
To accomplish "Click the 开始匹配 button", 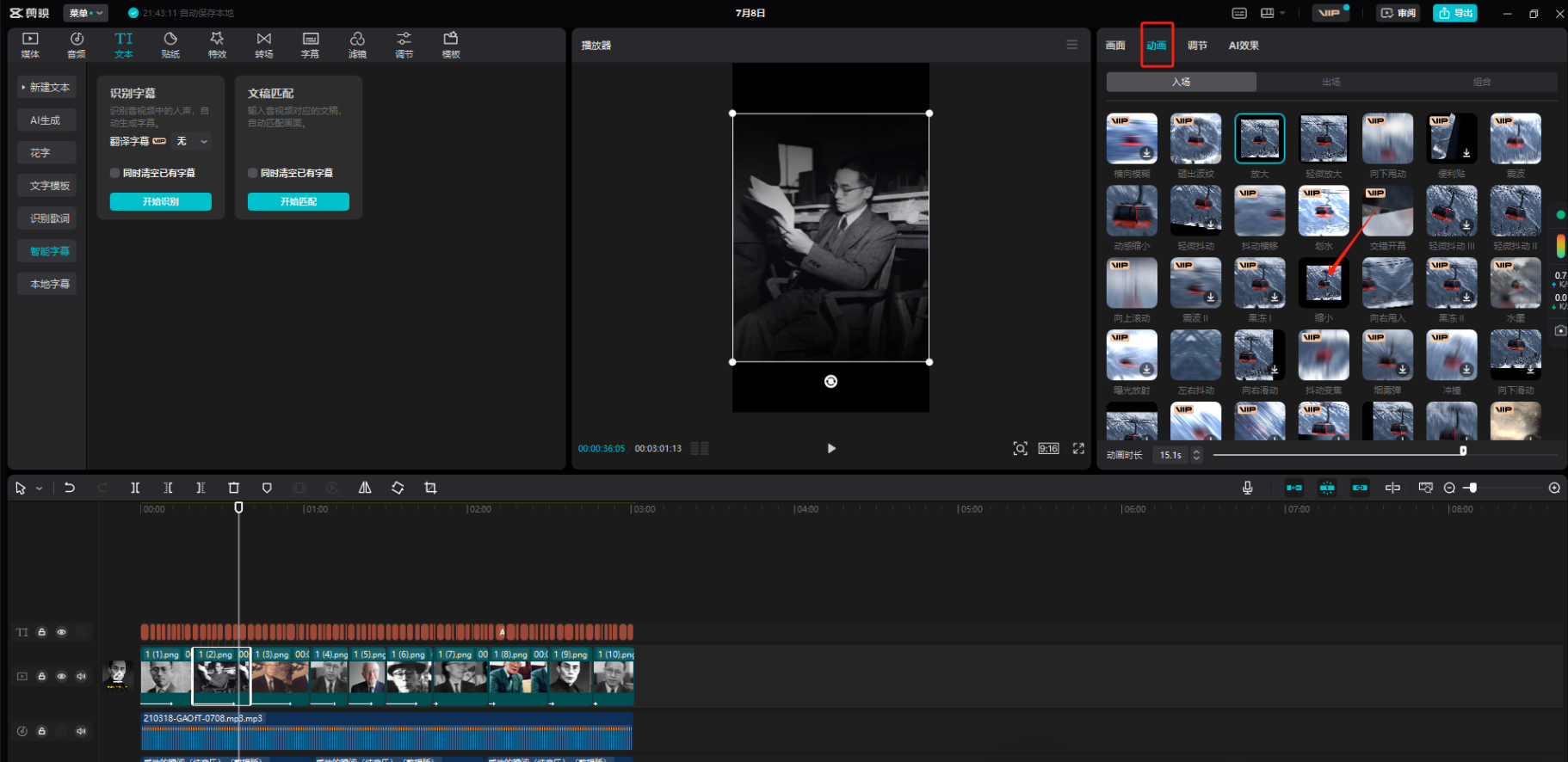I will point(298,201).
